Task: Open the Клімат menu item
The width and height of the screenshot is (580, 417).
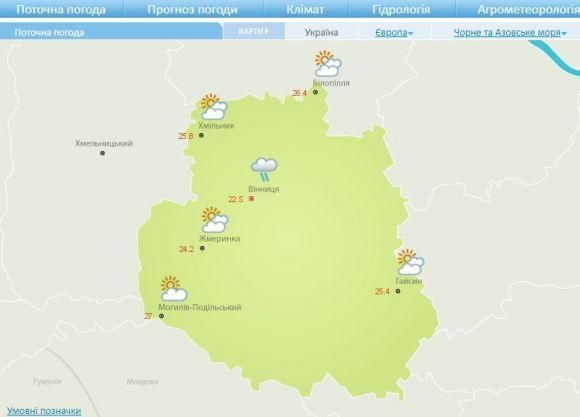Action: 305,9
